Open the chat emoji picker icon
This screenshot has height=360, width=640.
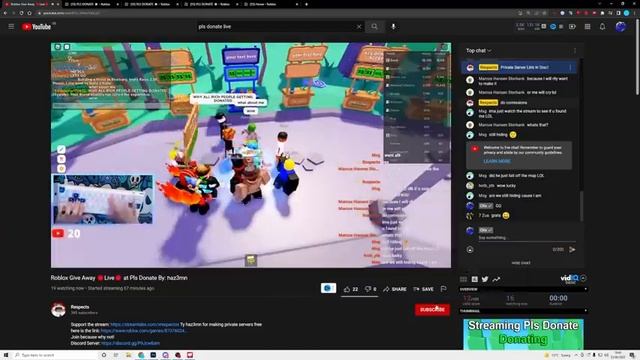(470, 249)
